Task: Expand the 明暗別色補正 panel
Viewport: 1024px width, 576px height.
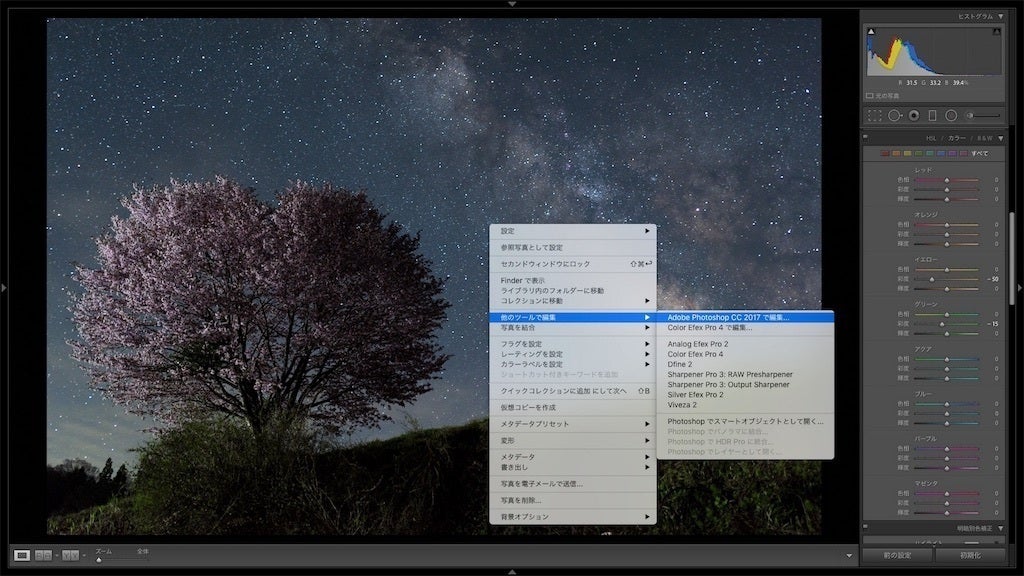Action: point(1000,527)
